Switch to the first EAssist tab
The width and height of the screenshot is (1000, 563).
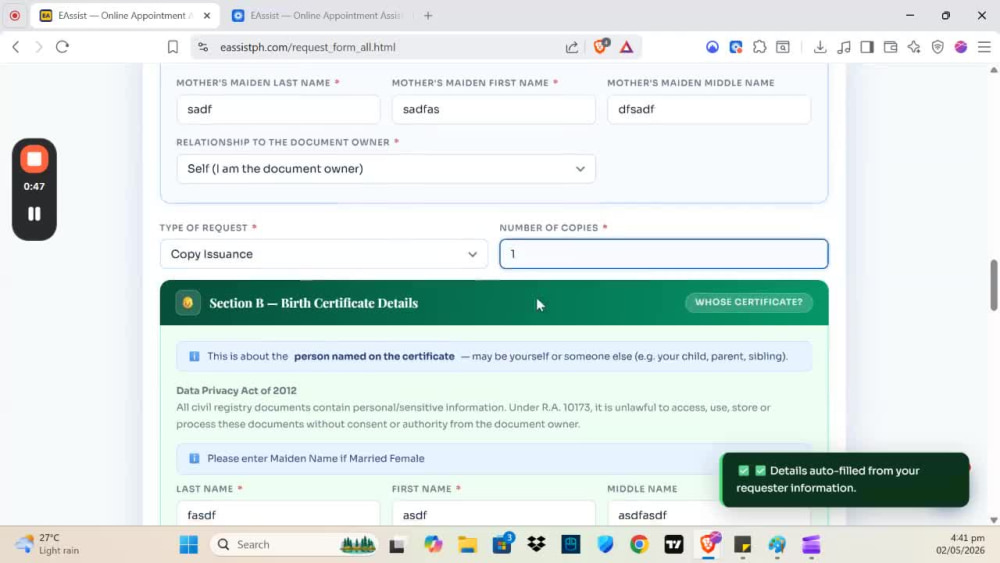(124, 15)
